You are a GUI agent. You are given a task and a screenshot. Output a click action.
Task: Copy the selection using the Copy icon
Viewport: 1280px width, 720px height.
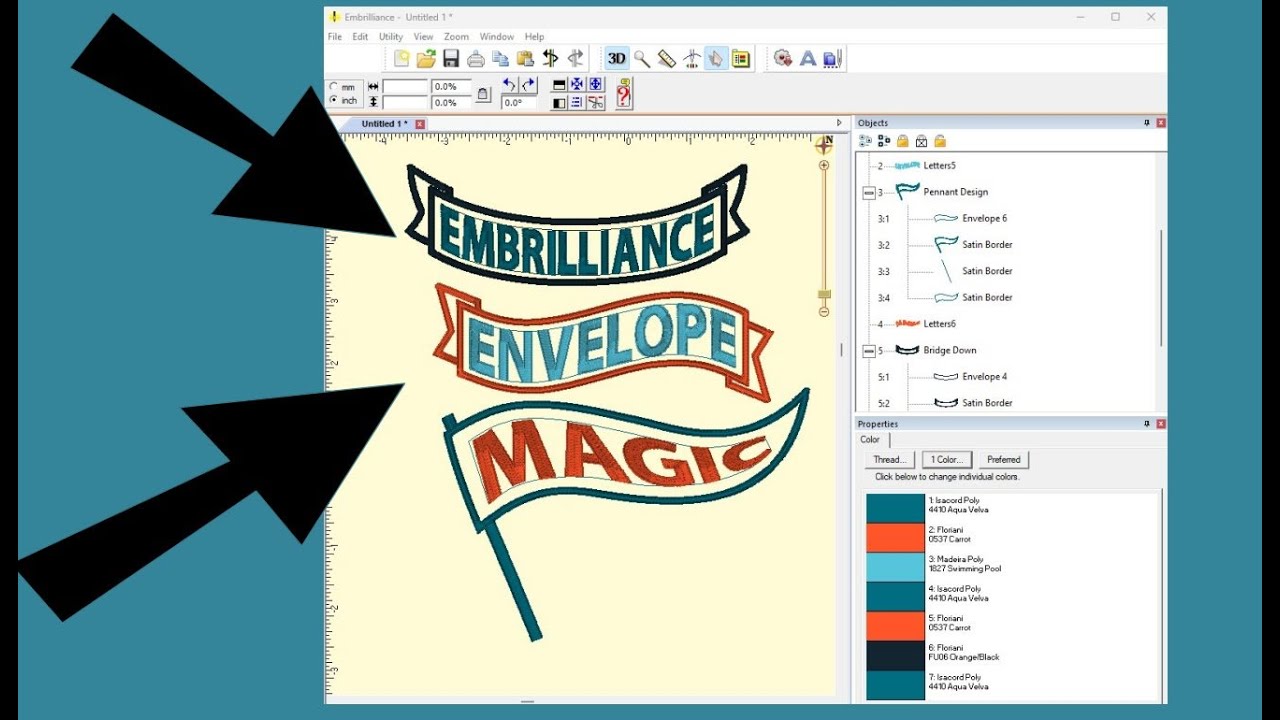pyautogui.click(x=500, y=59)
